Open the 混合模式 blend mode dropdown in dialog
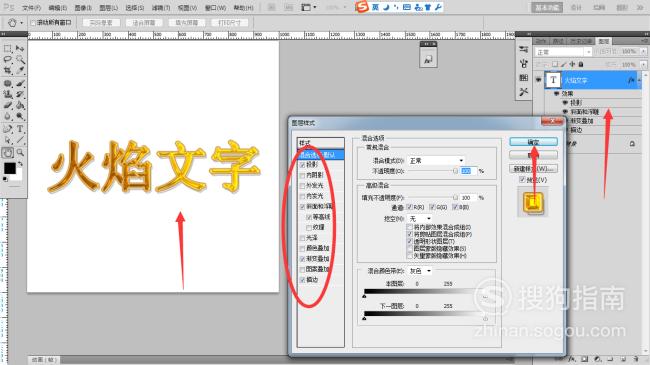The width and height of the screenshot is (650, 365). click(436, 161)
